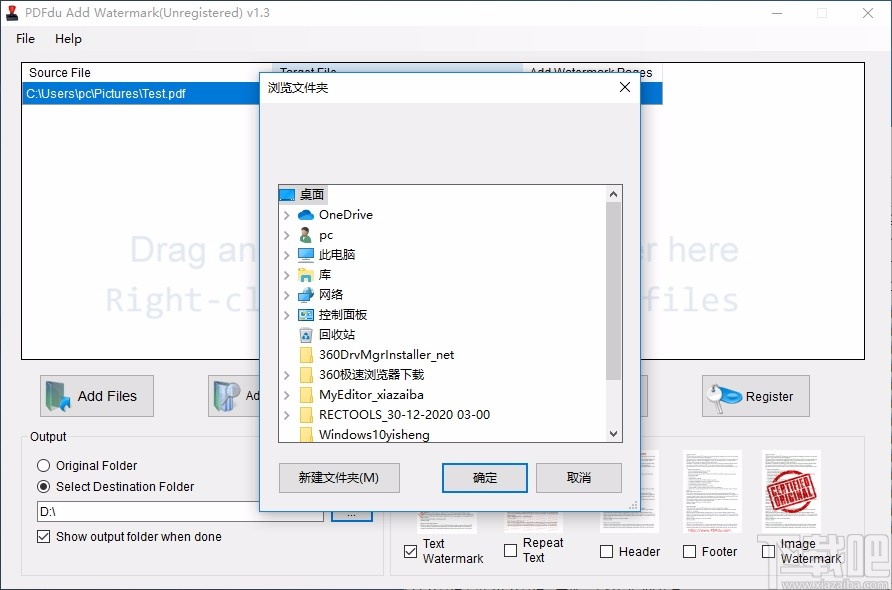Image resolution: width=892 pixels, height=590 pixels.
Task: Click the pc user account icon
Action: click(306, 234)
